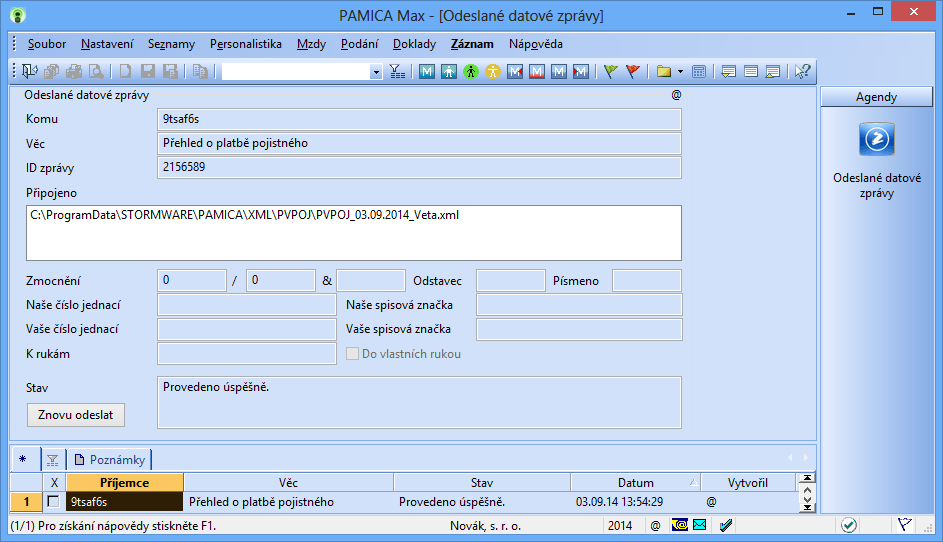Viewport: 943px width, 542px height.
Task: Toggle the X checkbox in row 9tsaf6s
Action: [x=54, y=501]
